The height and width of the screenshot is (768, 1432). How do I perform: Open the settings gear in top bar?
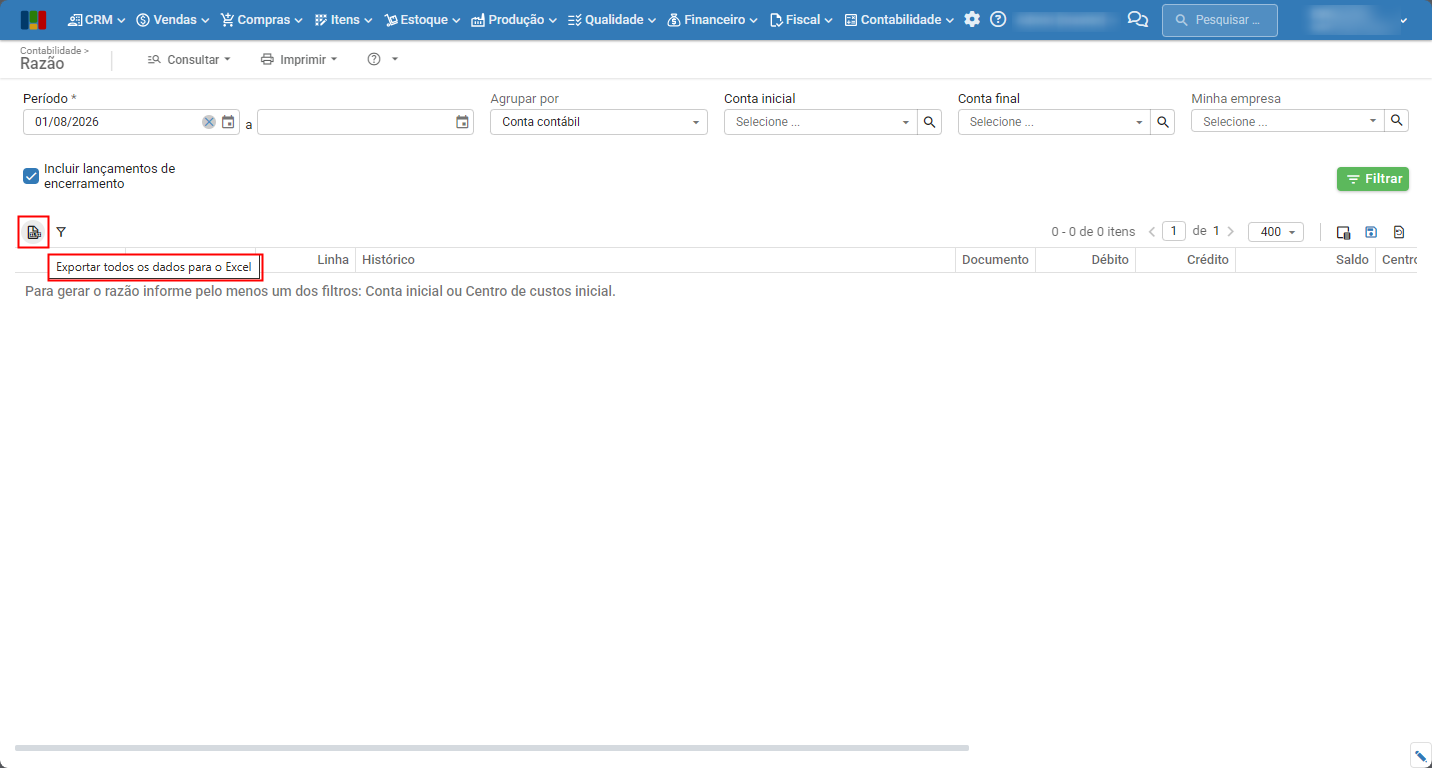(972, 19)
